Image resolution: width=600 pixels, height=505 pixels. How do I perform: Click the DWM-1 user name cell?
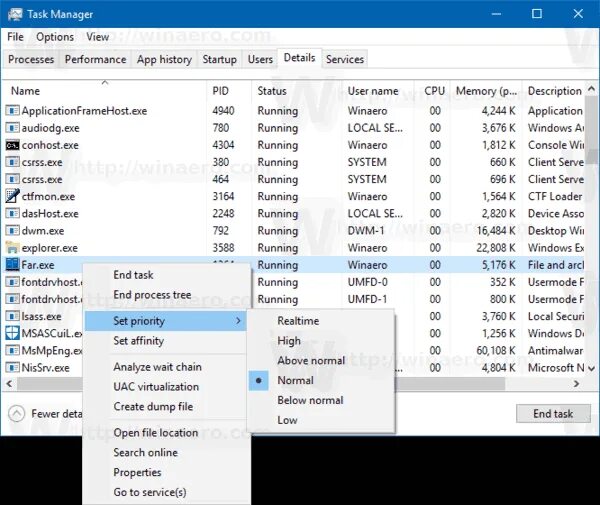[x=366, y=231]
